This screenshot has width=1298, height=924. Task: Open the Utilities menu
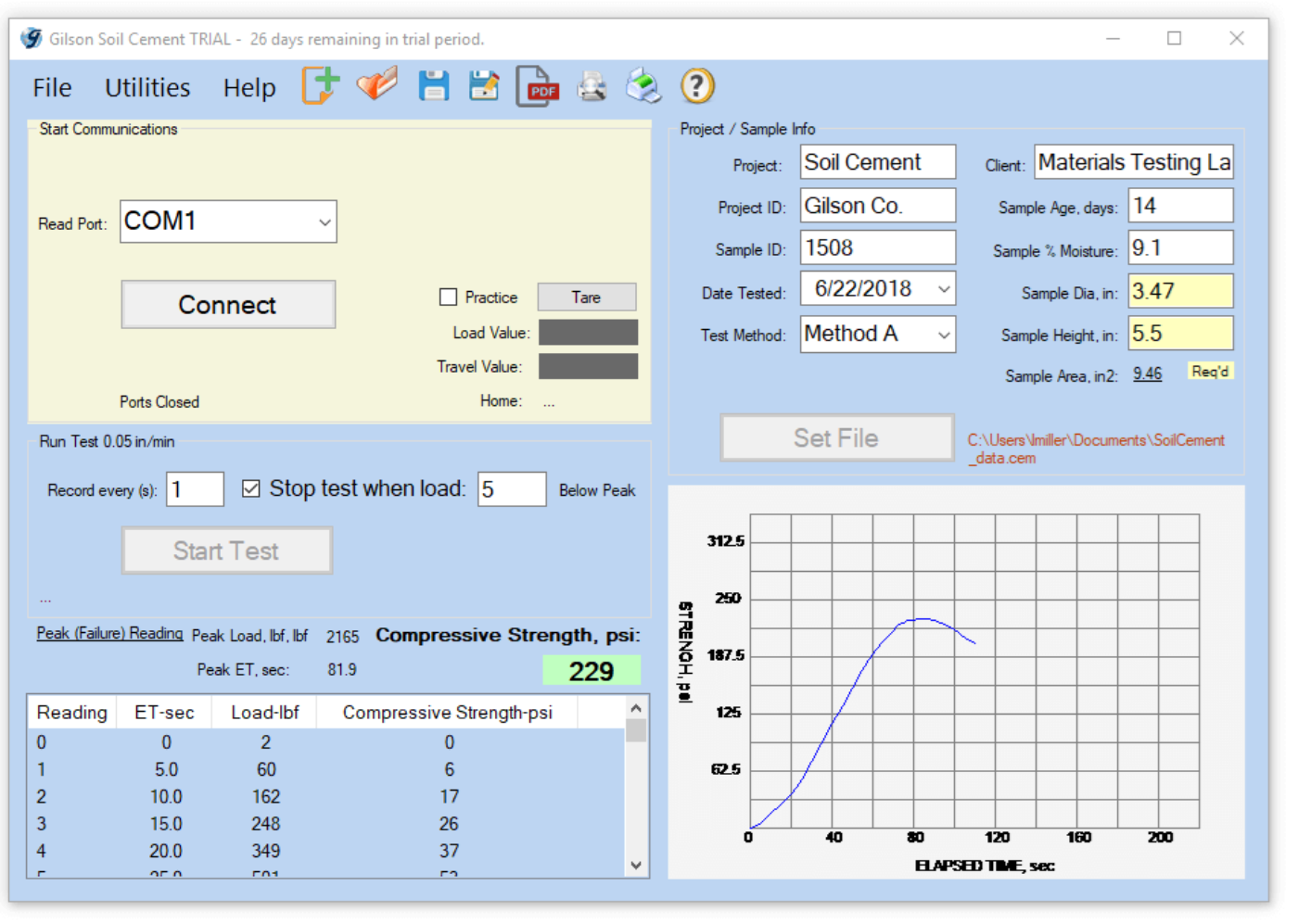coord(147,88)
